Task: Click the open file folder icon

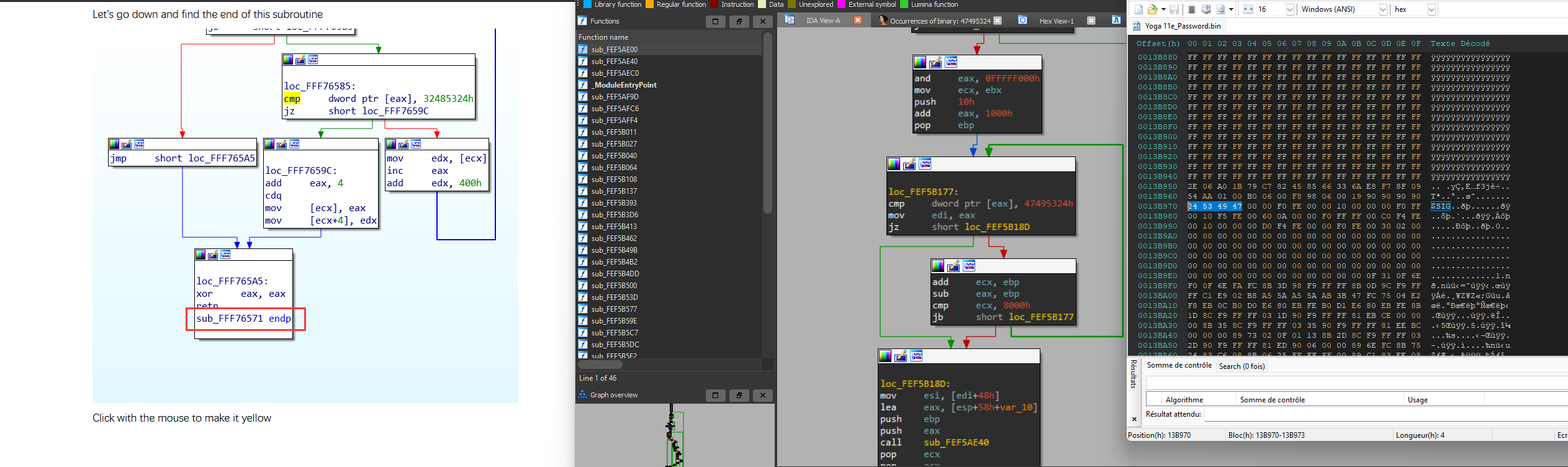Action: pos(1152,9)
